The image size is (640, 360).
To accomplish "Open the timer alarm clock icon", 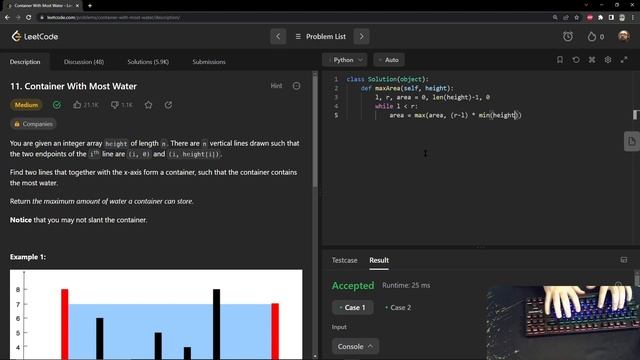I will coord(568,36).
